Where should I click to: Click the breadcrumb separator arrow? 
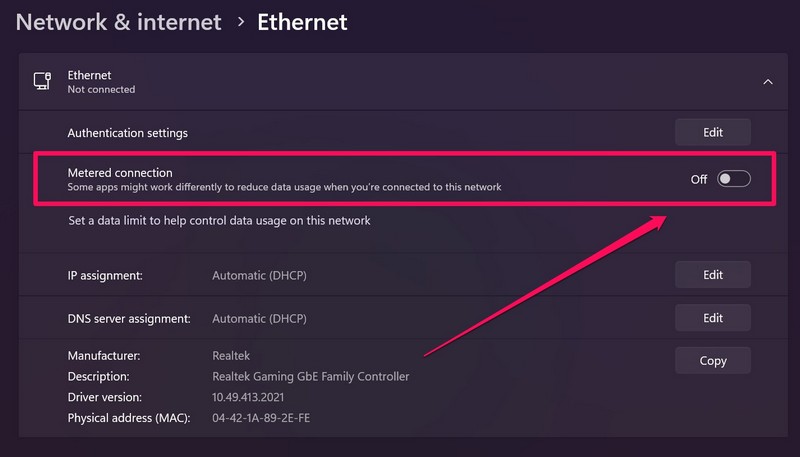(241, 22)
